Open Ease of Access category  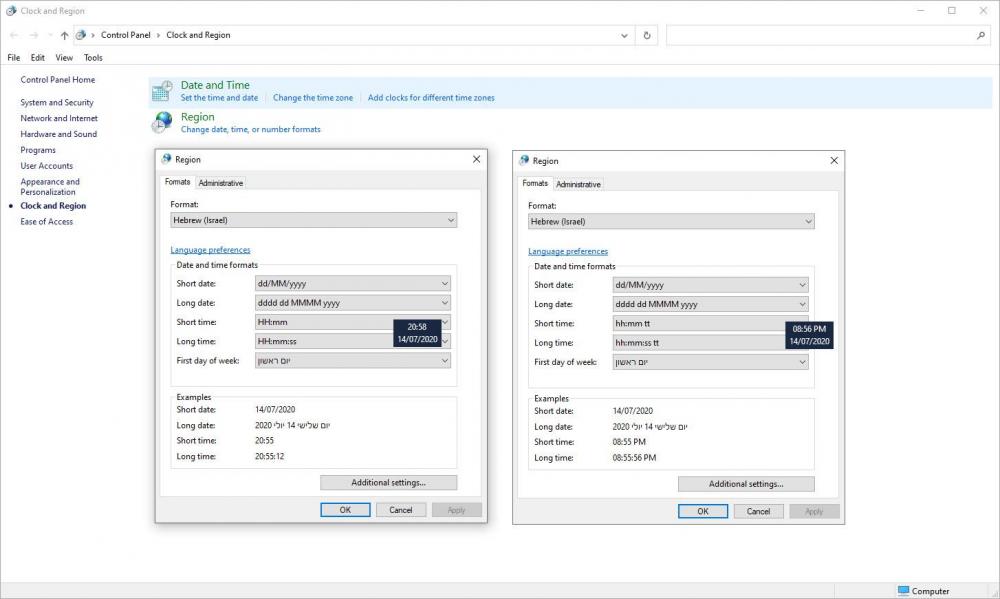47,221
